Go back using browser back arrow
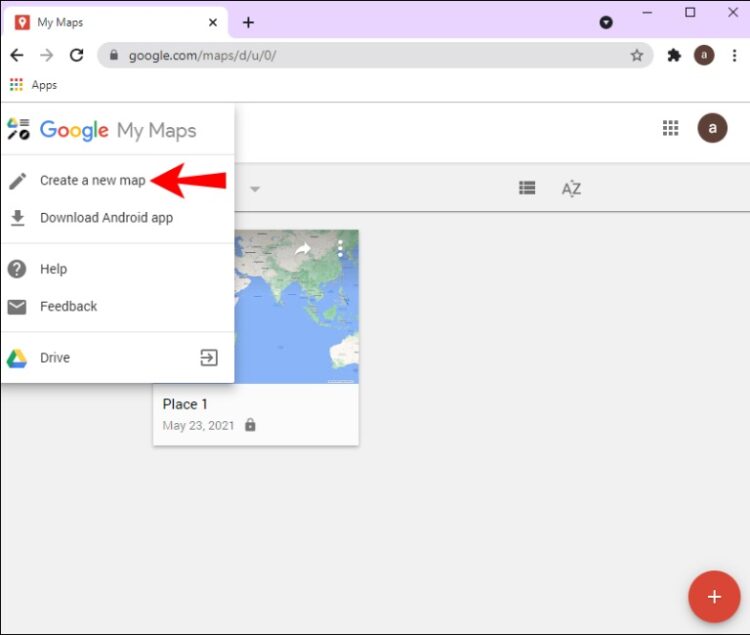This screenshot has height=635, width=750. [x=17, y=55]
